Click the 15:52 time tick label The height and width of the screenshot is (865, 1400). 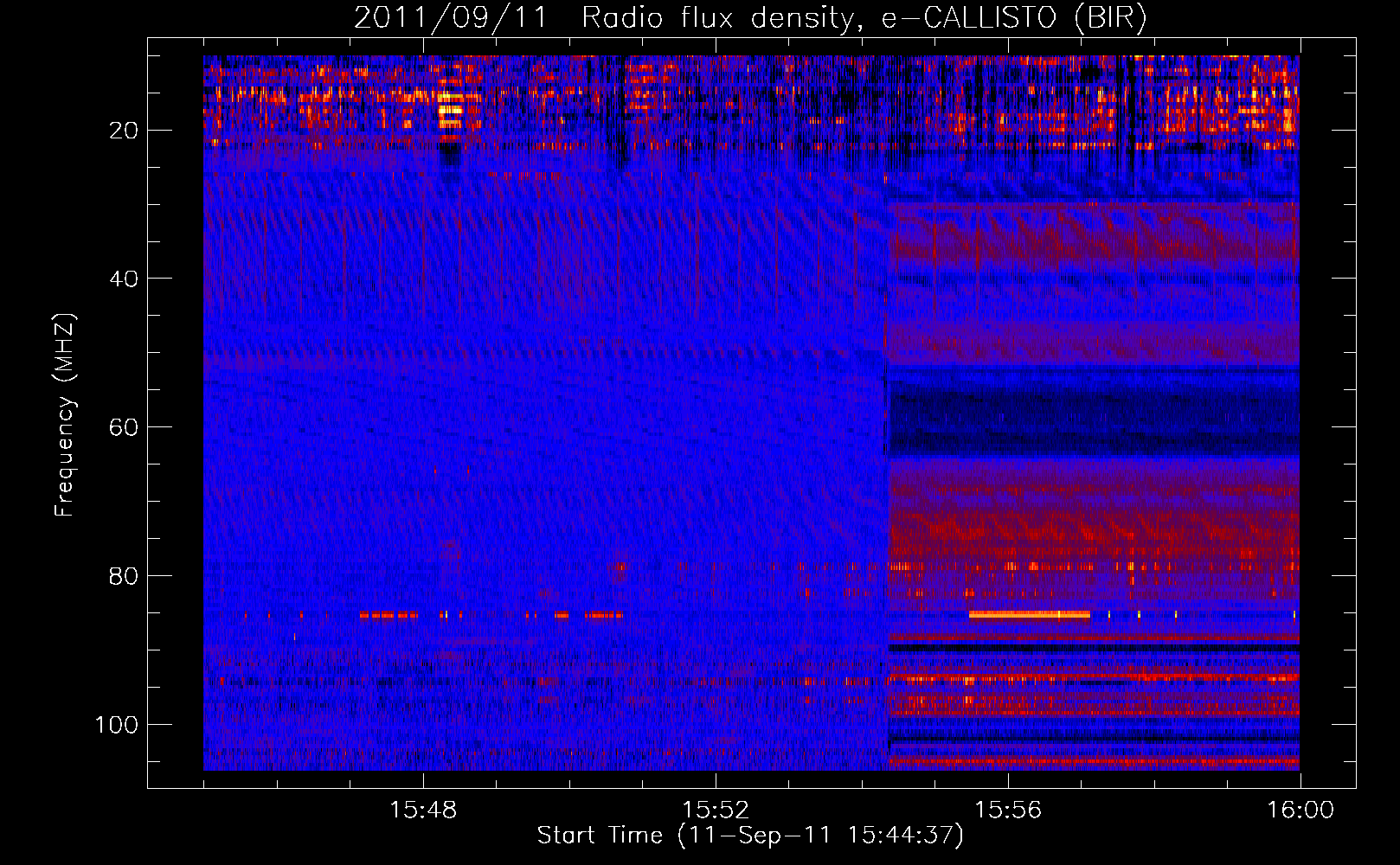tap(716, 811)
